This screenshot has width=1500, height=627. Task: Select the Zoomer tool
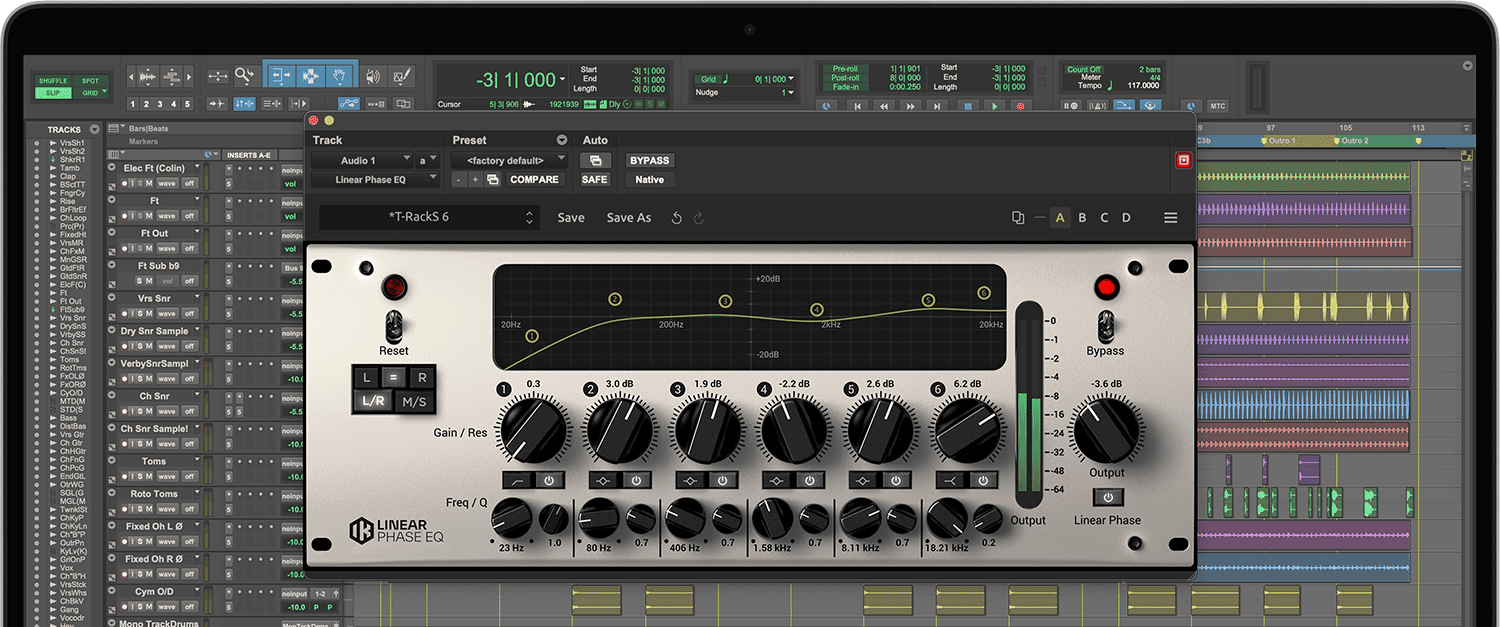[x=245, y=76]
